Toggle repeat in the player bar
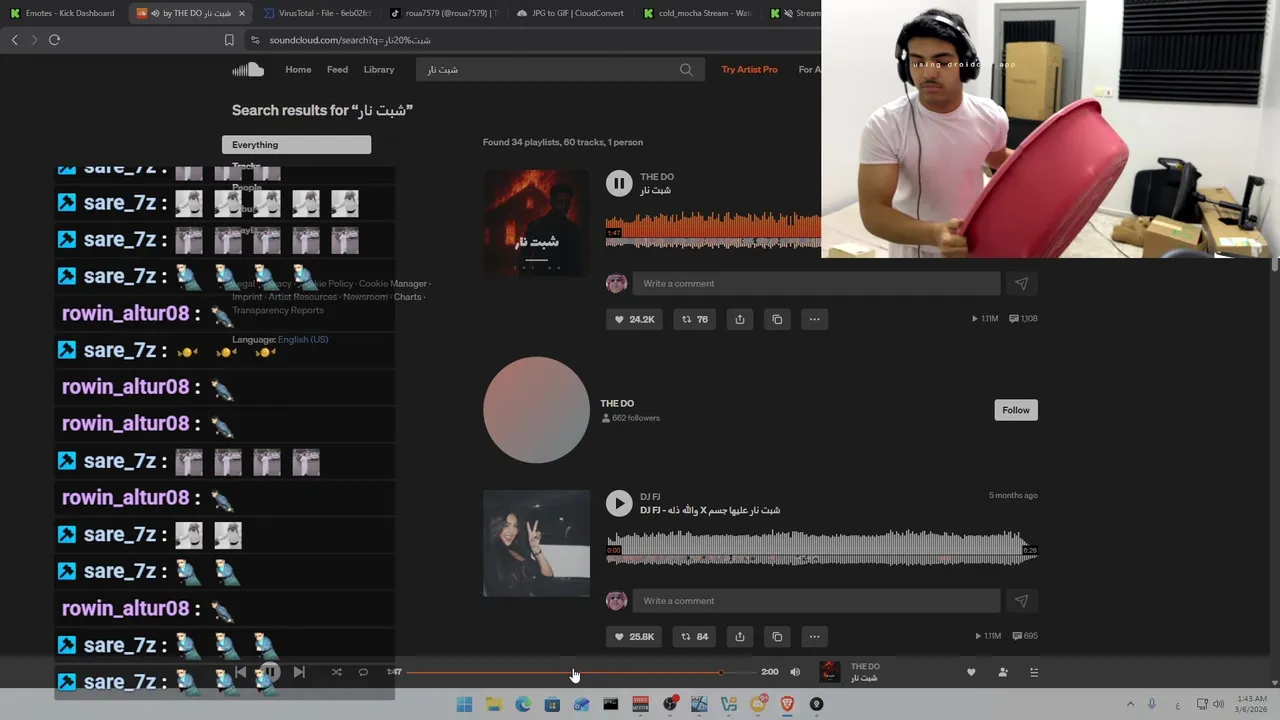 point(363,672)
